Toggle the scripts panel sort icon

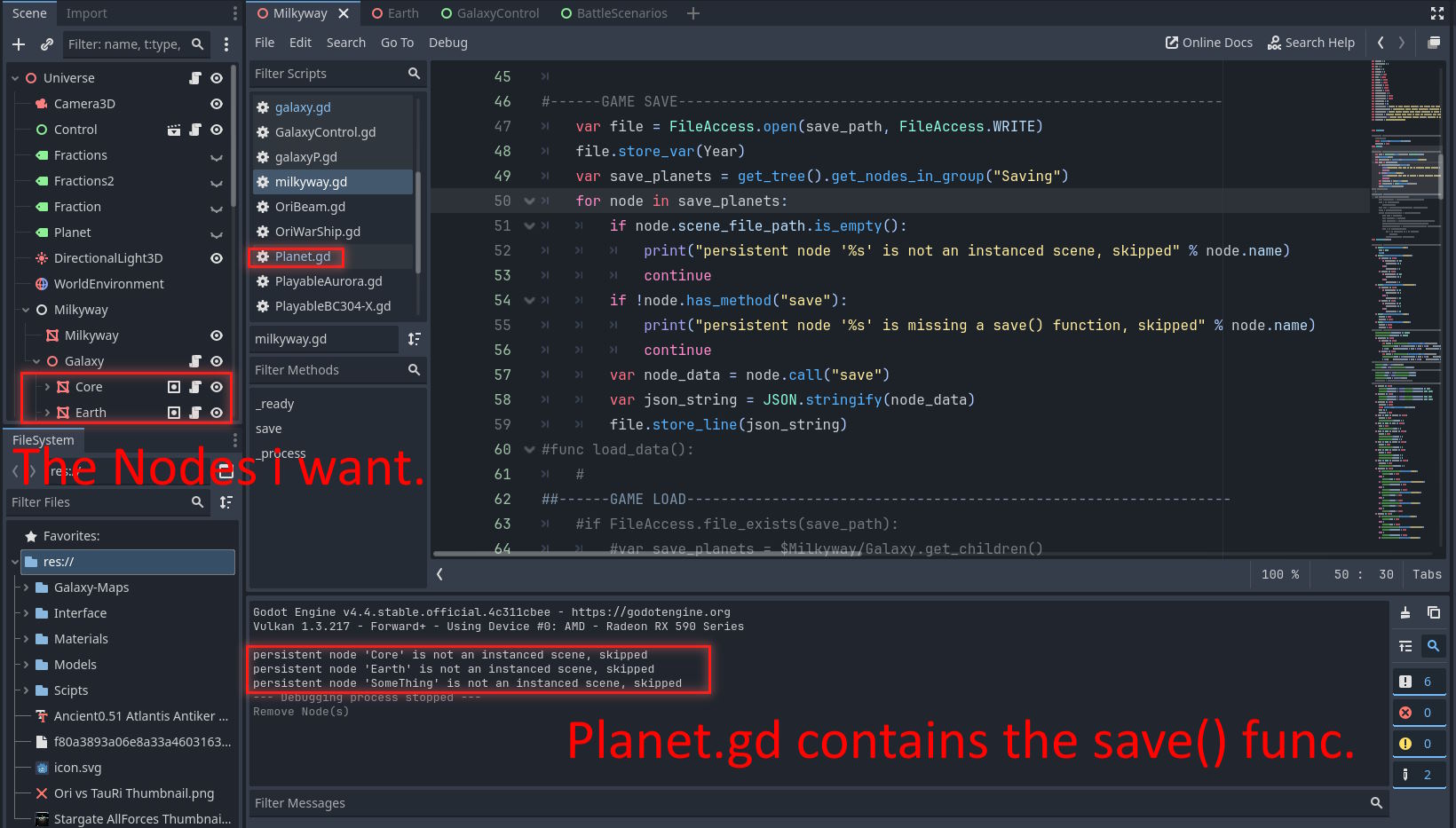tap(414, 339)
